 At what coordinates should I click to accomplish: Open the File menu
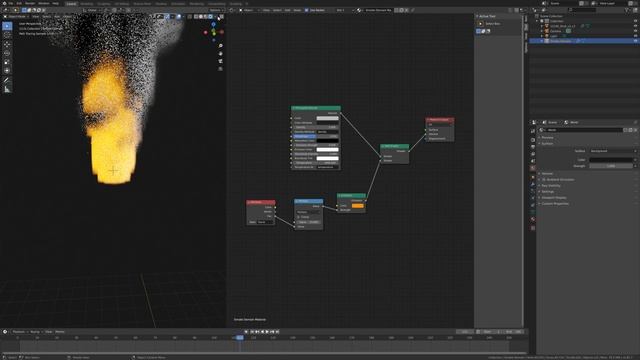(x=11, y=3)
